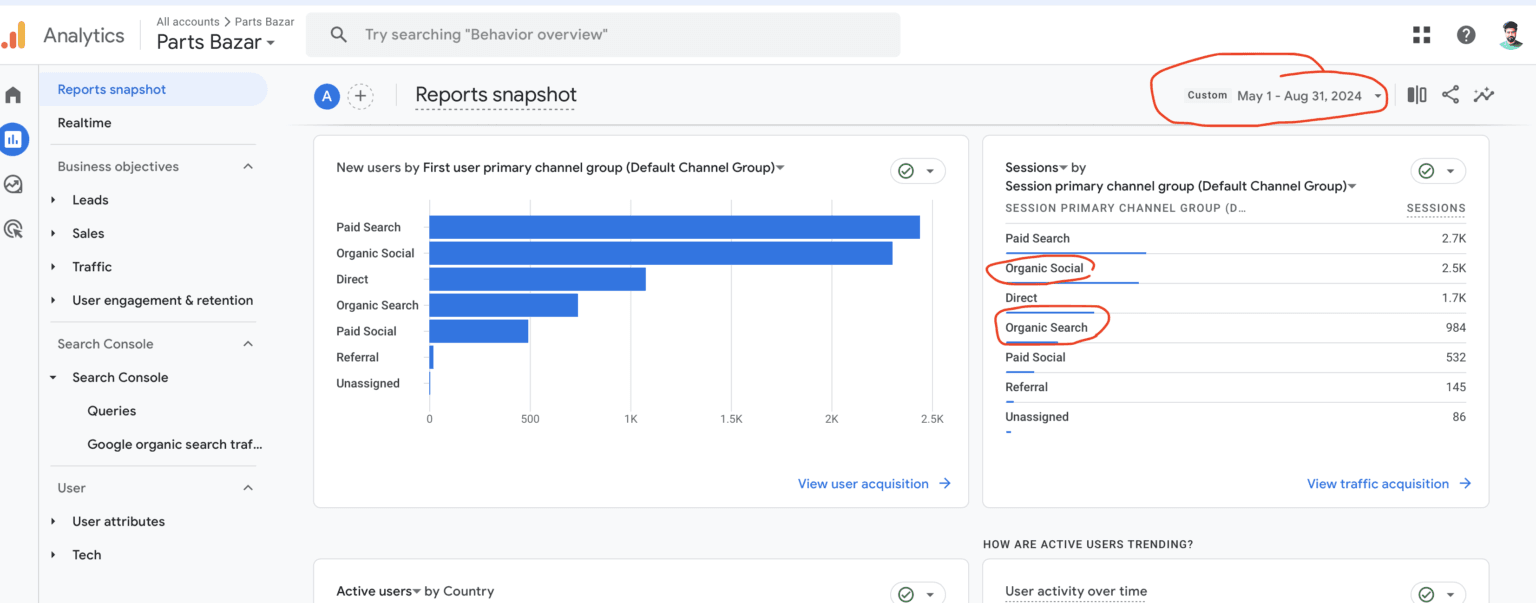Click the search field at top
This screenshot has height=603, width=1536.
pyautogui.click(x=603, y=35)
